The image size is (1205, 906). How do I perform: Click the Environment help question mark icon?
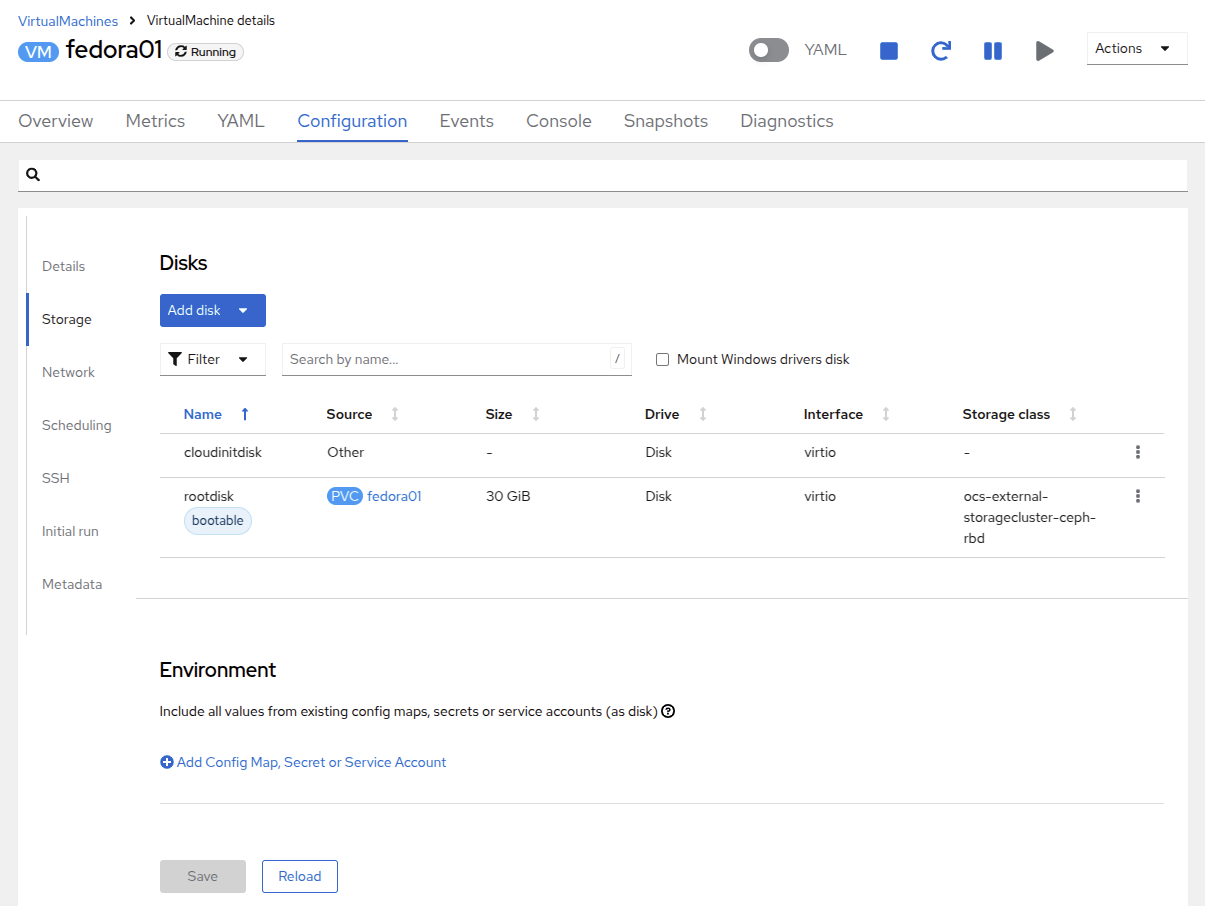tap(668, 712)
